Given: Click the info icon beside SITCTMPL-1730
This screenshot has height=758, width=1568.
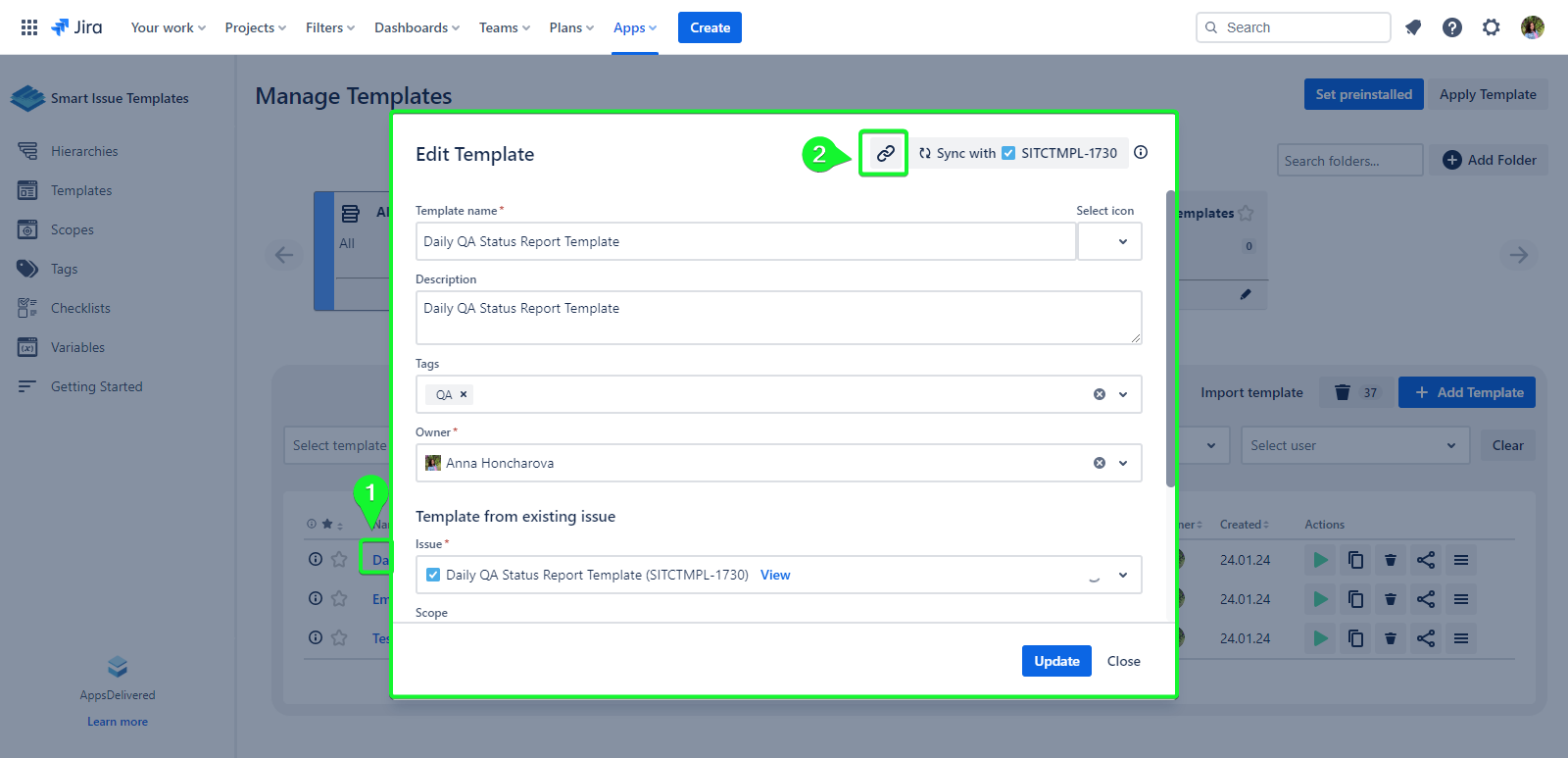Looking at the screenshot, I should click(x=1141, y=152).
